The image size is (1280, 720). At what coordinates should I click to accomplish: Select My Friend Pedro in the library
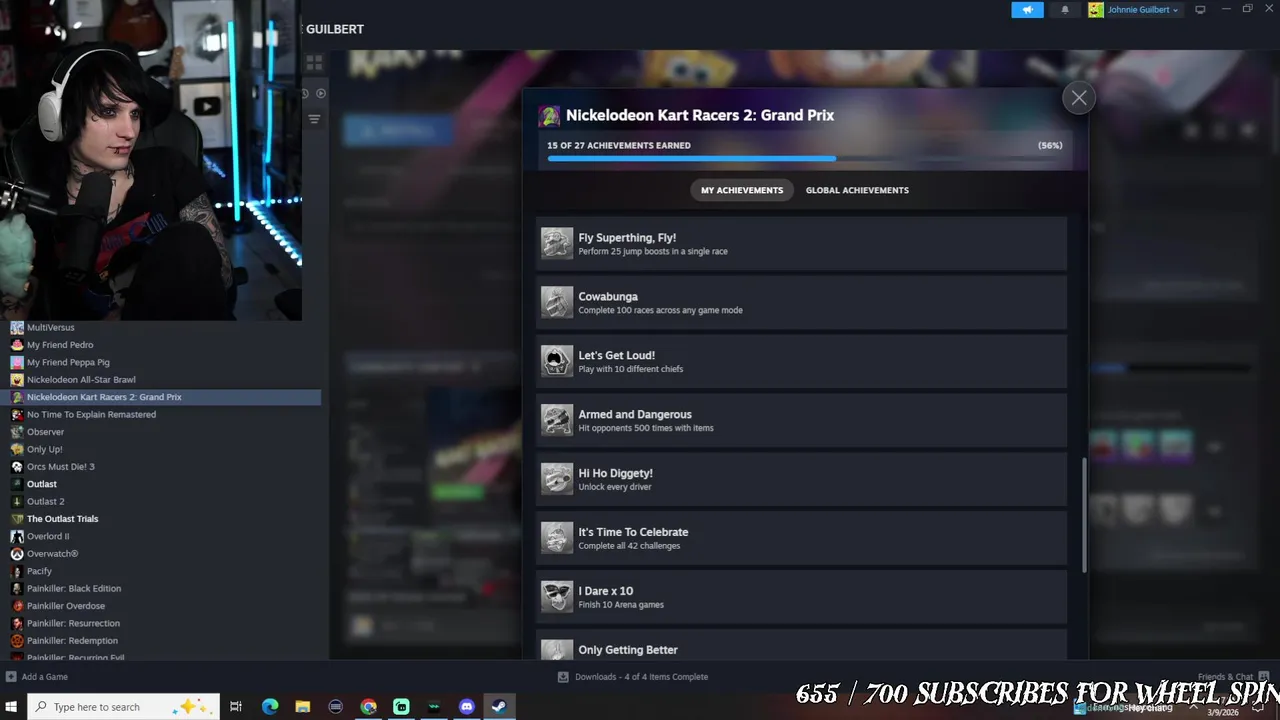tap(60, 345)
